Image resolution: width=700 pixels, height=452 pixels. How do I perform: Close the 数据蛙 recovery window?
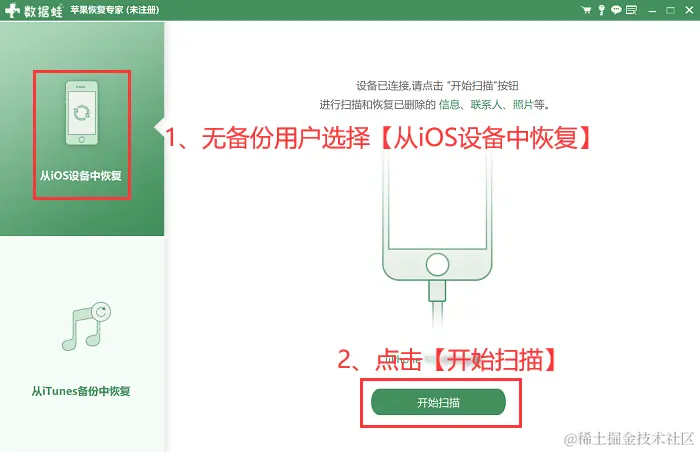click(x=689, y=10)
